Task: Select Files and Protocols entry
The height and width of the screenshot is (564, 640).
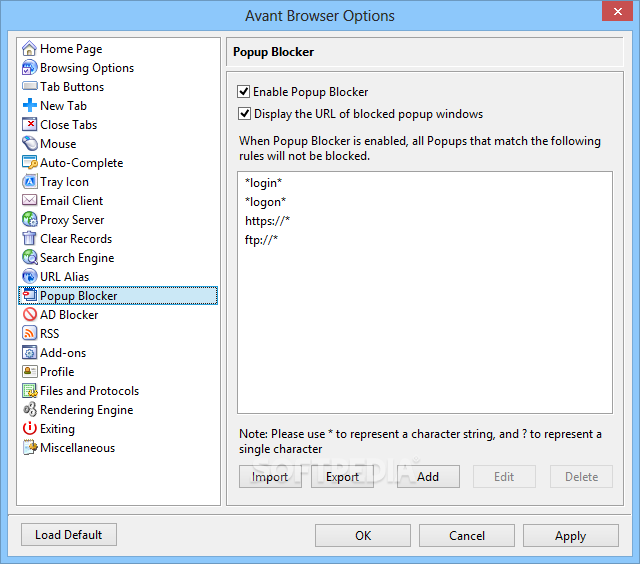Action: pyautogui.click(x=89, y=391)
